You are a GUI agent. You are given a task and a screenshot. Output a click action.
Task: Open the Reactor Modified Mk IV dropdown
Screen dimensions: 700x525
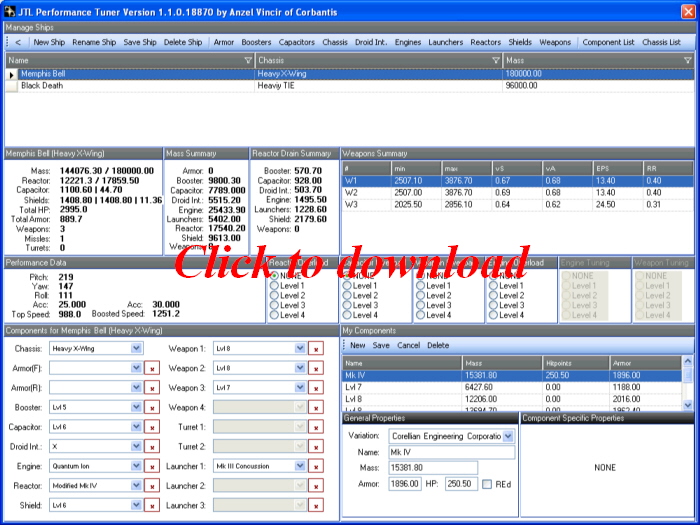click(136, 485)
